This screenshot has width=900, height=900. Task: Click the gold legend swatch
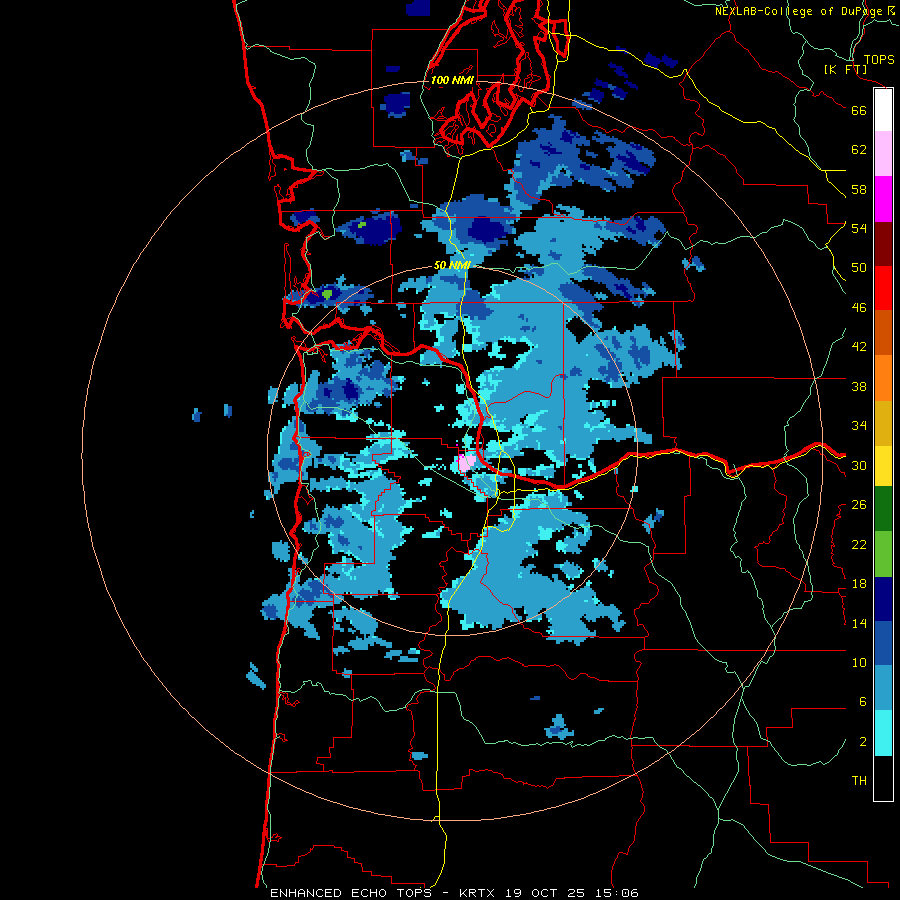pyautogui.click(x=883, y=423)
